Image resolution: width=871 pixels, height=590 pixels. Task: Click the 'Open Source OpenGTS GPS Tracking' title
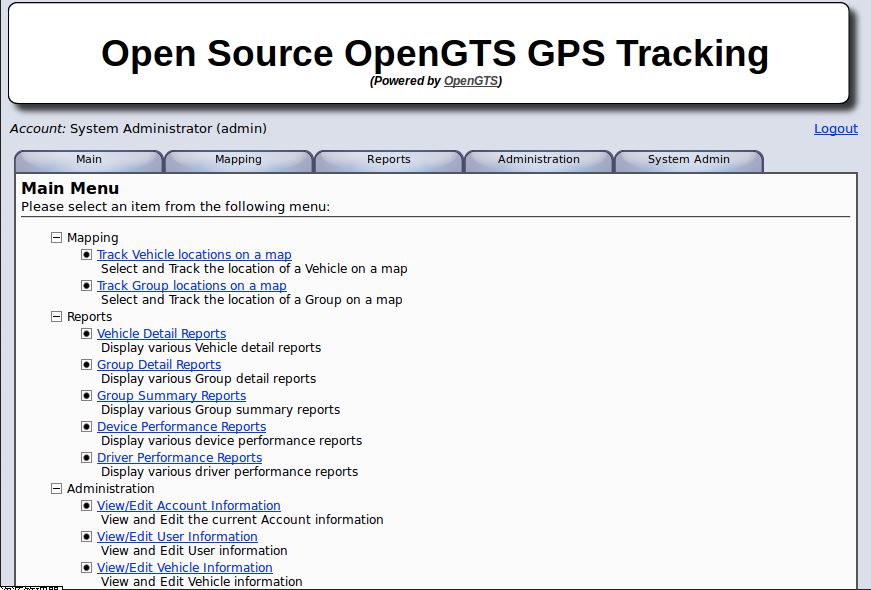pos(435,54)
